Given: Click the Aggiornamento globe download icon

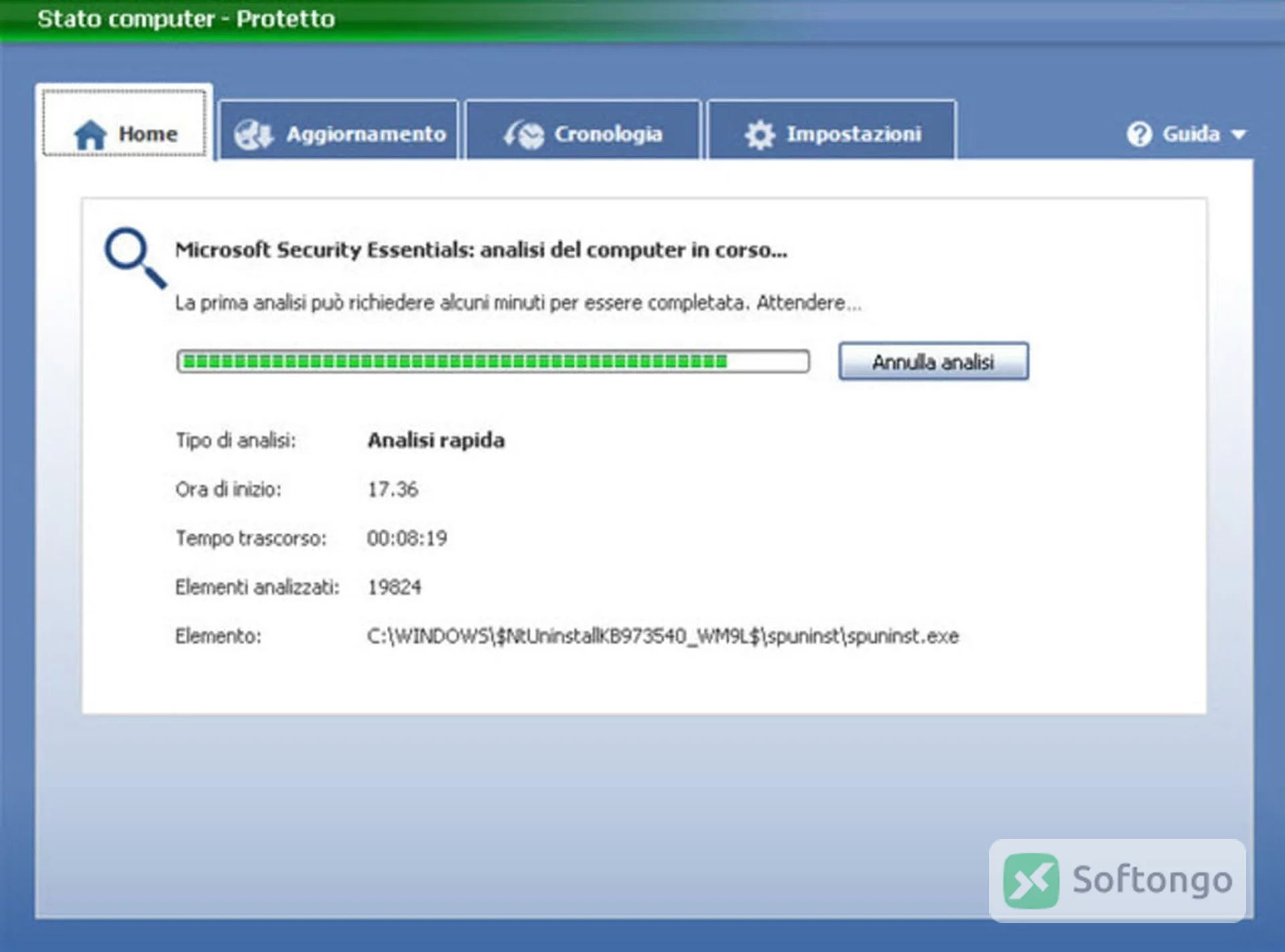Looking at the screenshot, I should click(x=254, y=134).
